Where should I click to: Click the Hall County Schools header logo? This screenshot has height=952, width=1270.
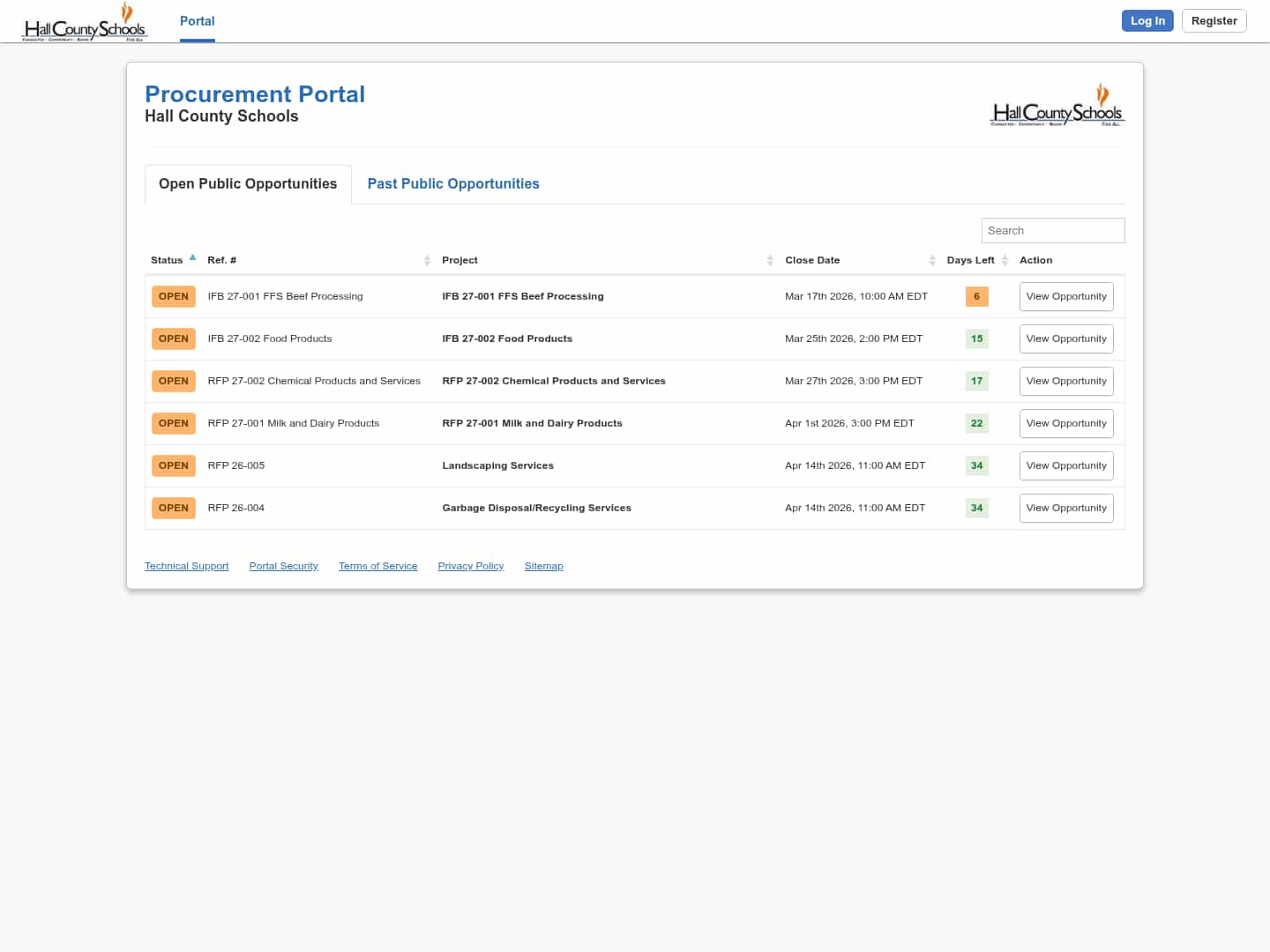[x=85, y=22]
